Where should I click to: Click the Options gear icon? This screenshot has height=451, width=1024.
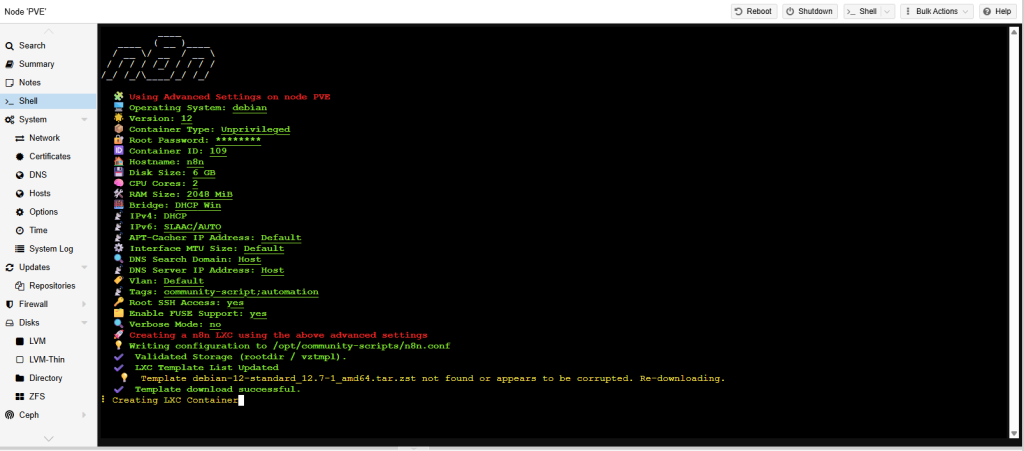20,212
